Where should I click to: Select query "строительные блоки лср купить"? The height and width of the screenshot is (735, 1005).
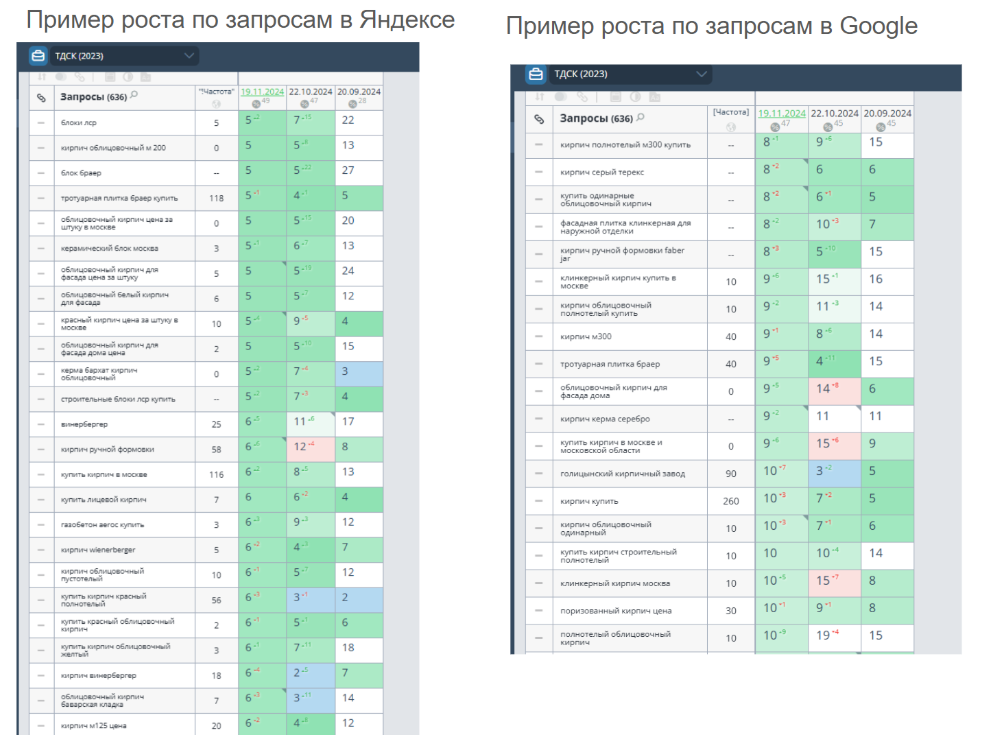click(x=118, y=399)
